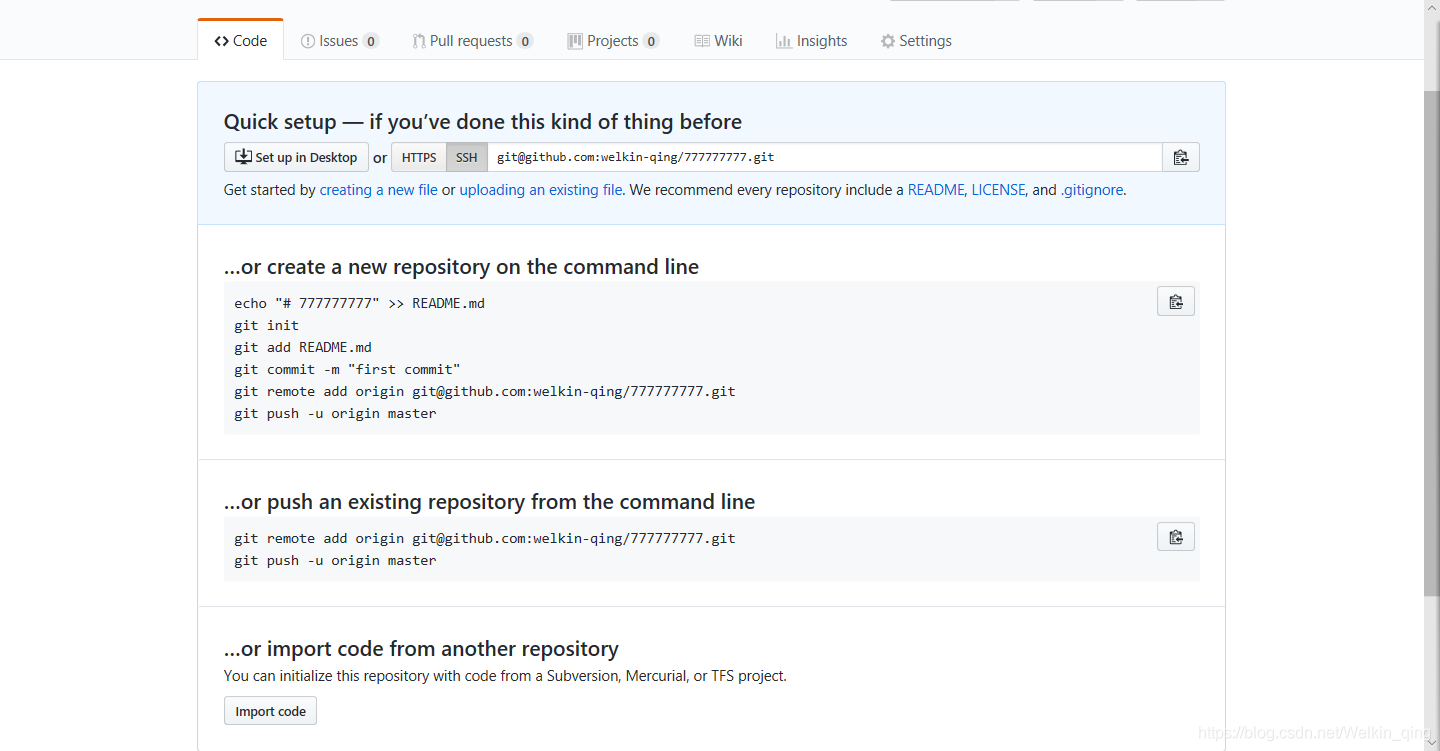Copy the clone URL to clipboard
This screenshot has width=1440, height=751.
[1181, 157]
